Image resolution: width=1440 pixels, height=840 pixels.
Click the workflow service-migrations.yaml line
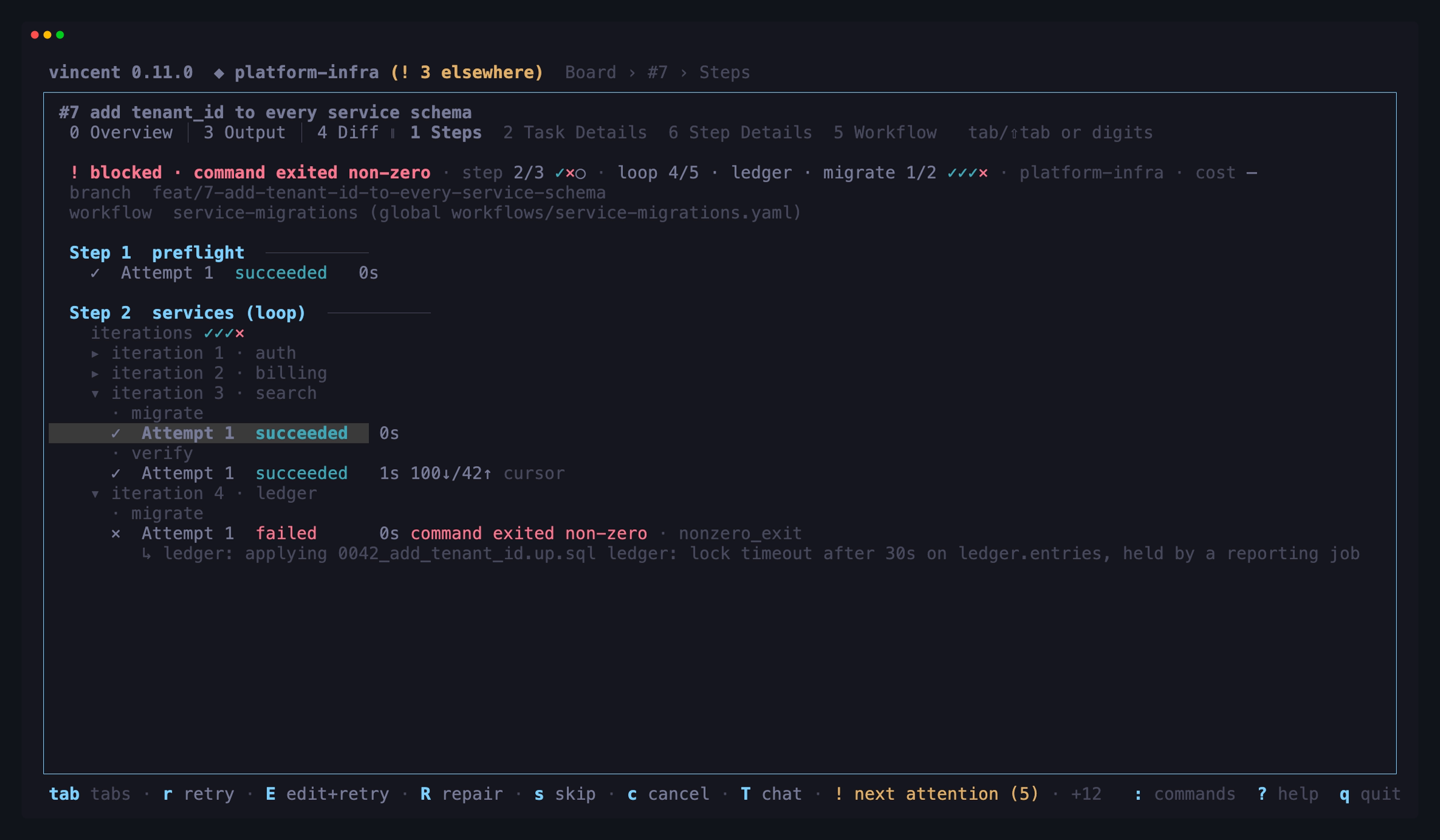point(435,213)
